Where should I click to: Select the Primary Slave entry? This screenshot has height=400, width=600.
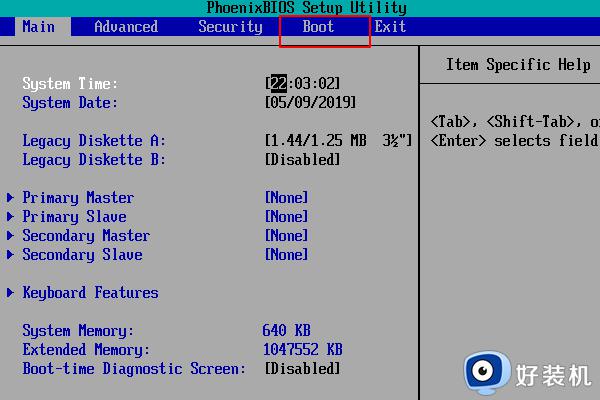[74, 217]
